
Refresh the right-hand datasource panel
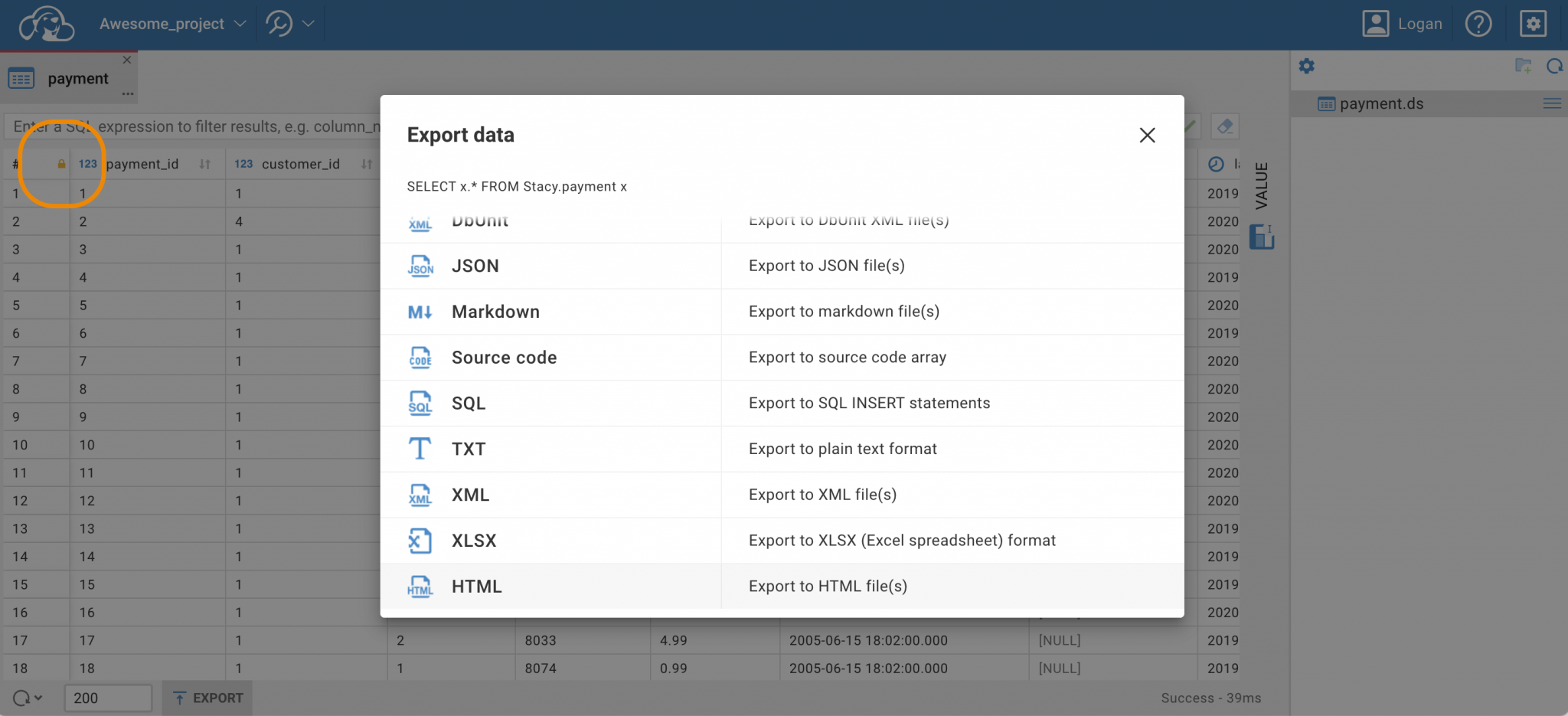1556,66
